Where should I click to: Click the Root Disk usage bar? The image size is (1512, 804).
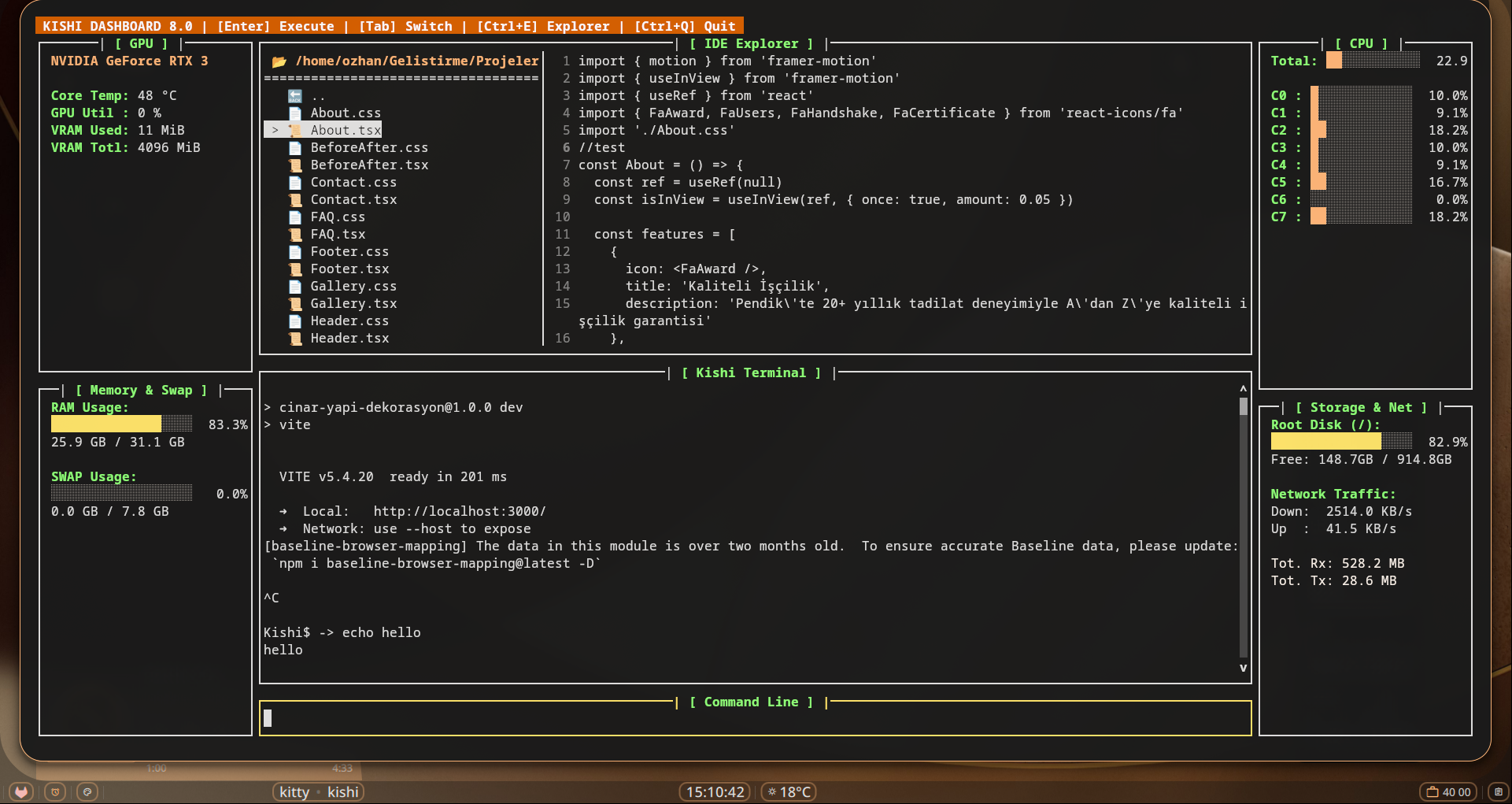1341,442
